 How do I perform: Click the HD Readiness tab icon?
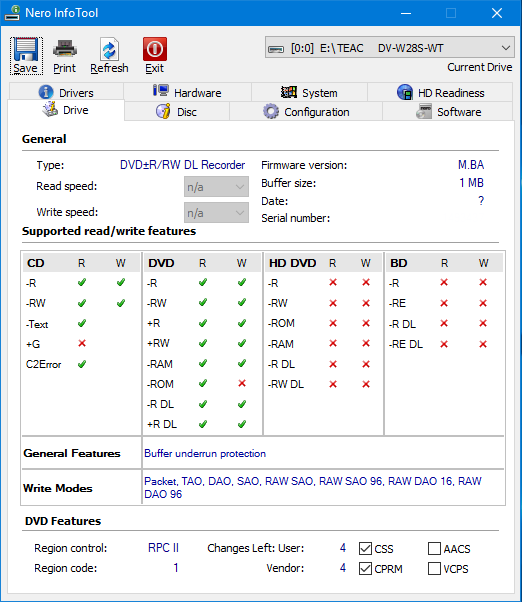tap(405, 92)
